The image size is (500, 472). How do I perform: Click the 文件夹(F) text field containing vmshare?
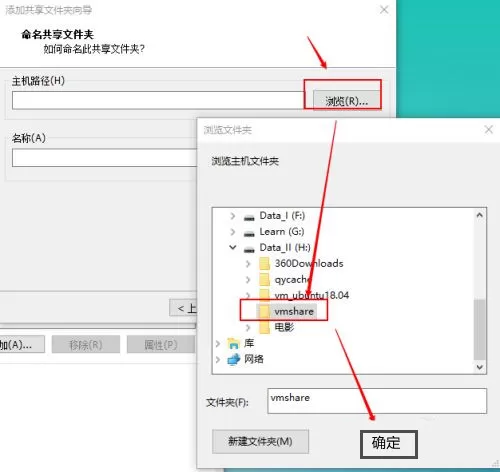coord(377,401)
